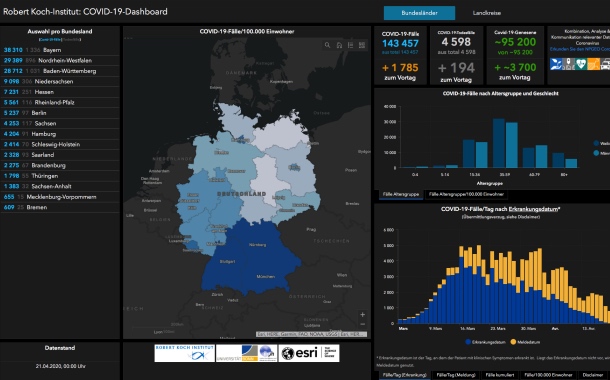Click the München label on the map
Screen dimensions: 610x380
[266, 277]
